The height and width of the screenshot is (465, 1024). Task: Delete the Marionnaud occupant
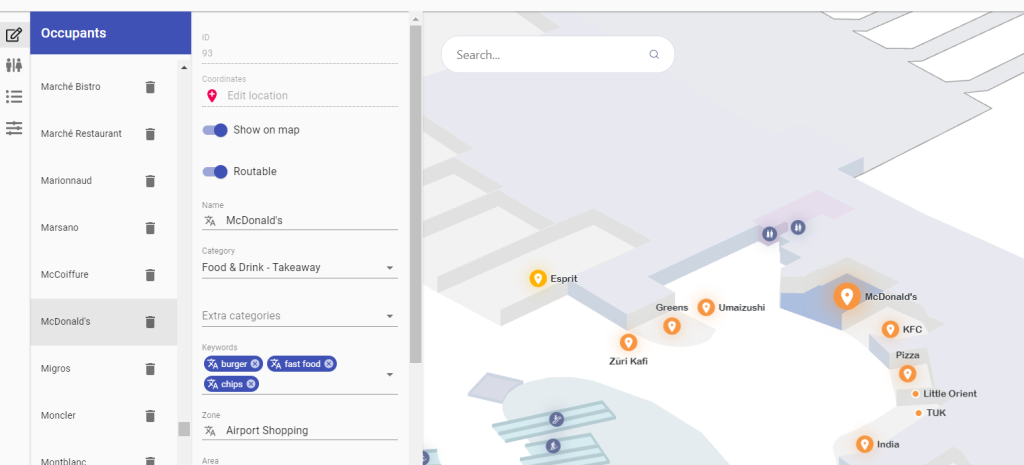[x=150, y=181]
